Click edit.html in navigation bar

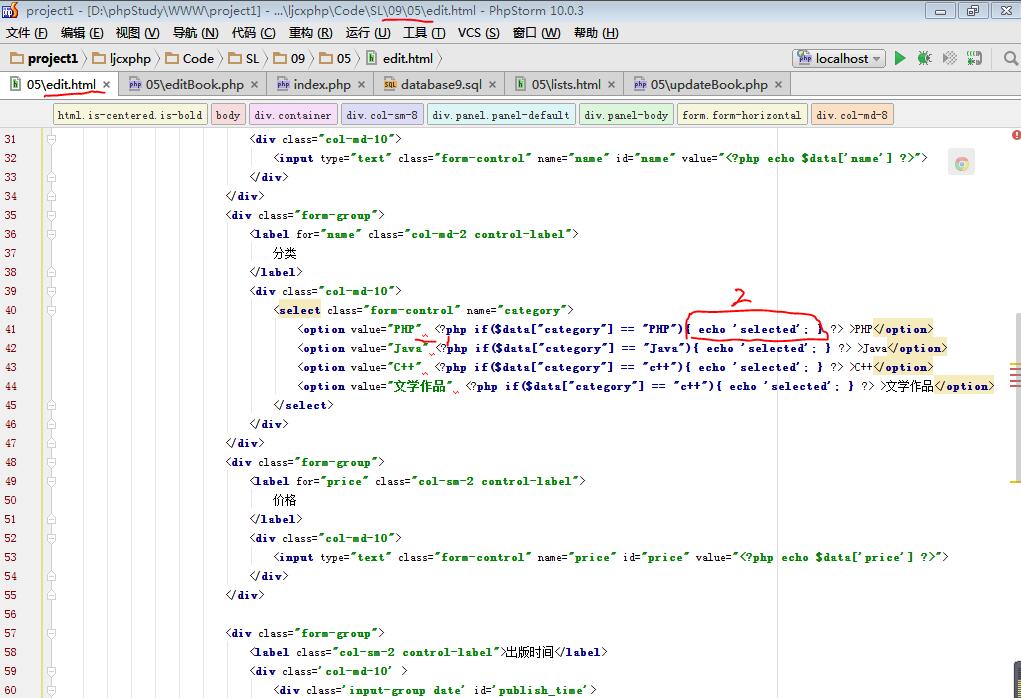(400, 59)
